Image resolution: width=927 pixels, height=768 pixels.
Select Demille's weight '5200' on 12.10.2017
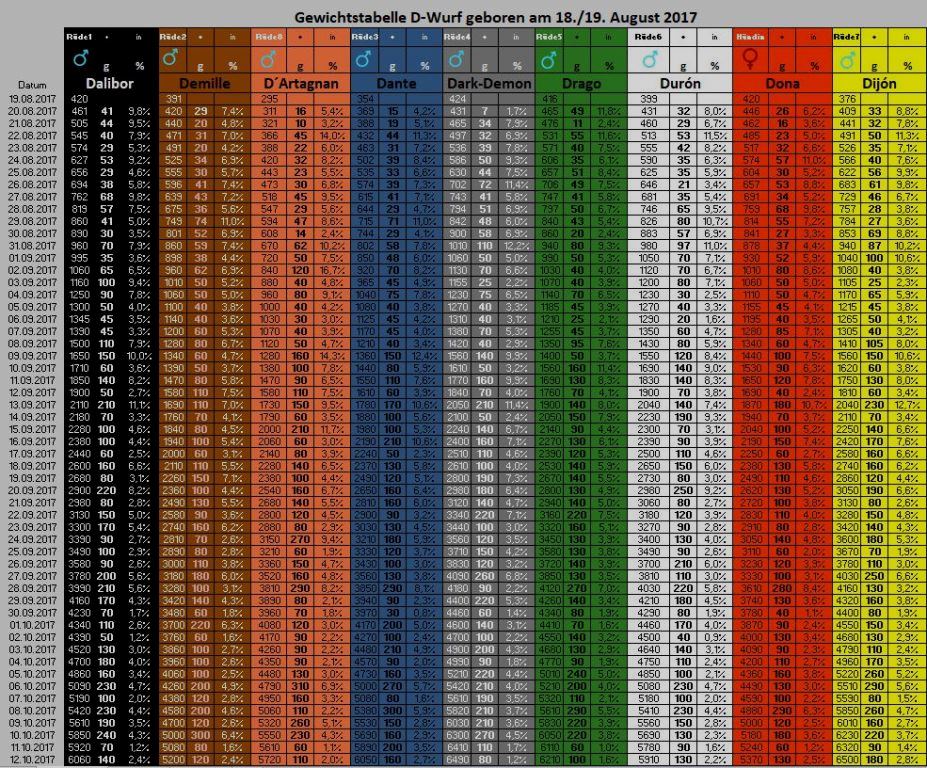(x=174, y=759)
